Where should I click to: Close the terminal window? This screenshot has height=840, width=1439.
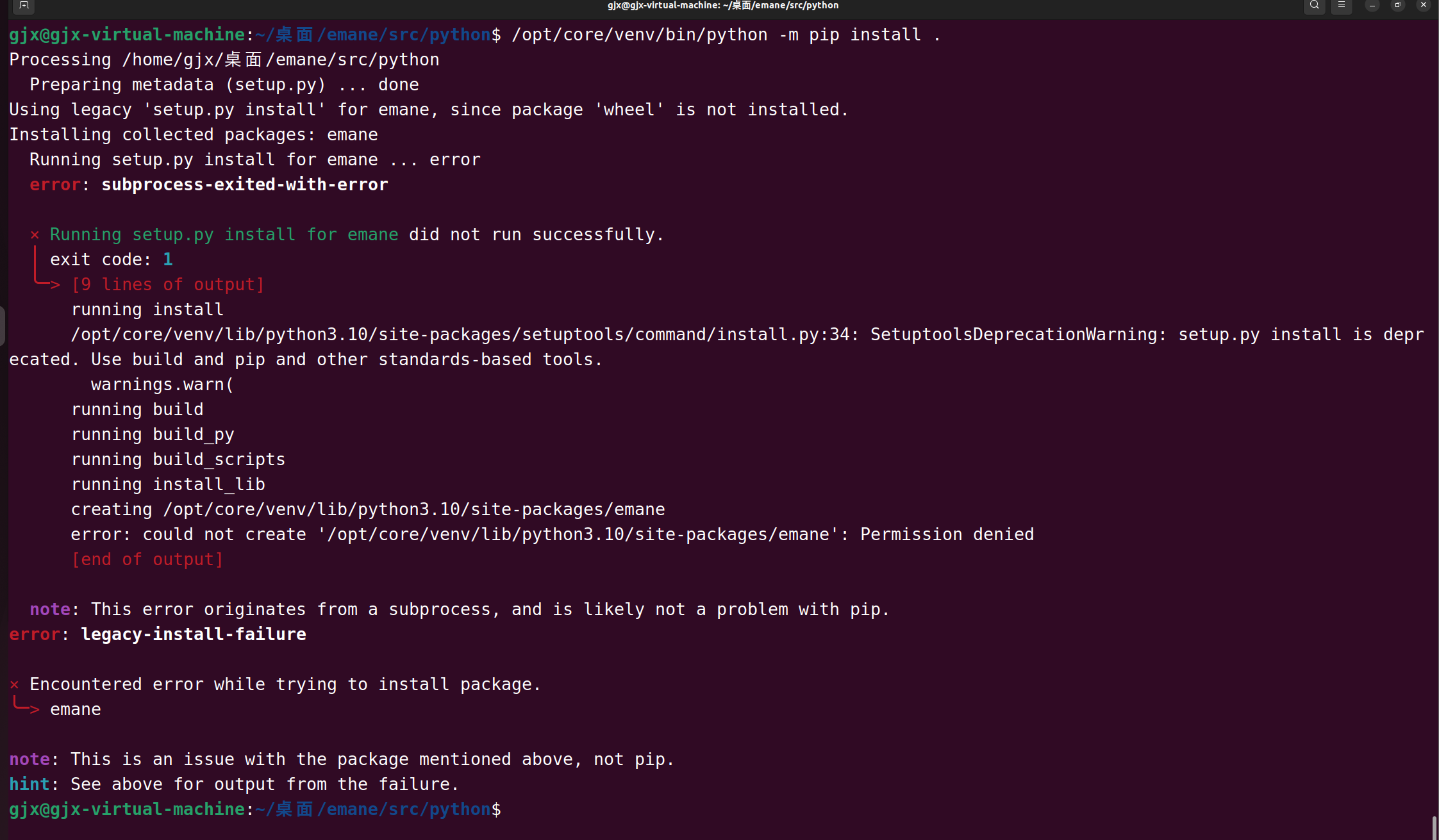click(x=1424, y=6)
